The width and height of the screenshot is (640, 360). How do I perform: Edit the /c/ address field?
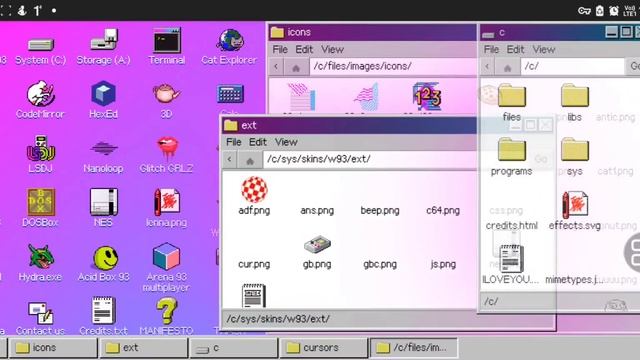[573, 66]
